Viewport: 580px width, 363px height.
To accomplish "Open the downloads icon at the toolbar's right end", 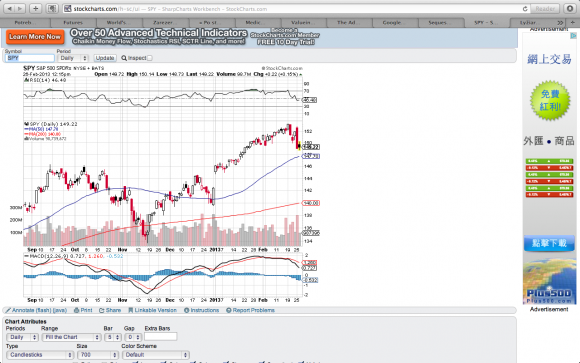I will [570, 9].
